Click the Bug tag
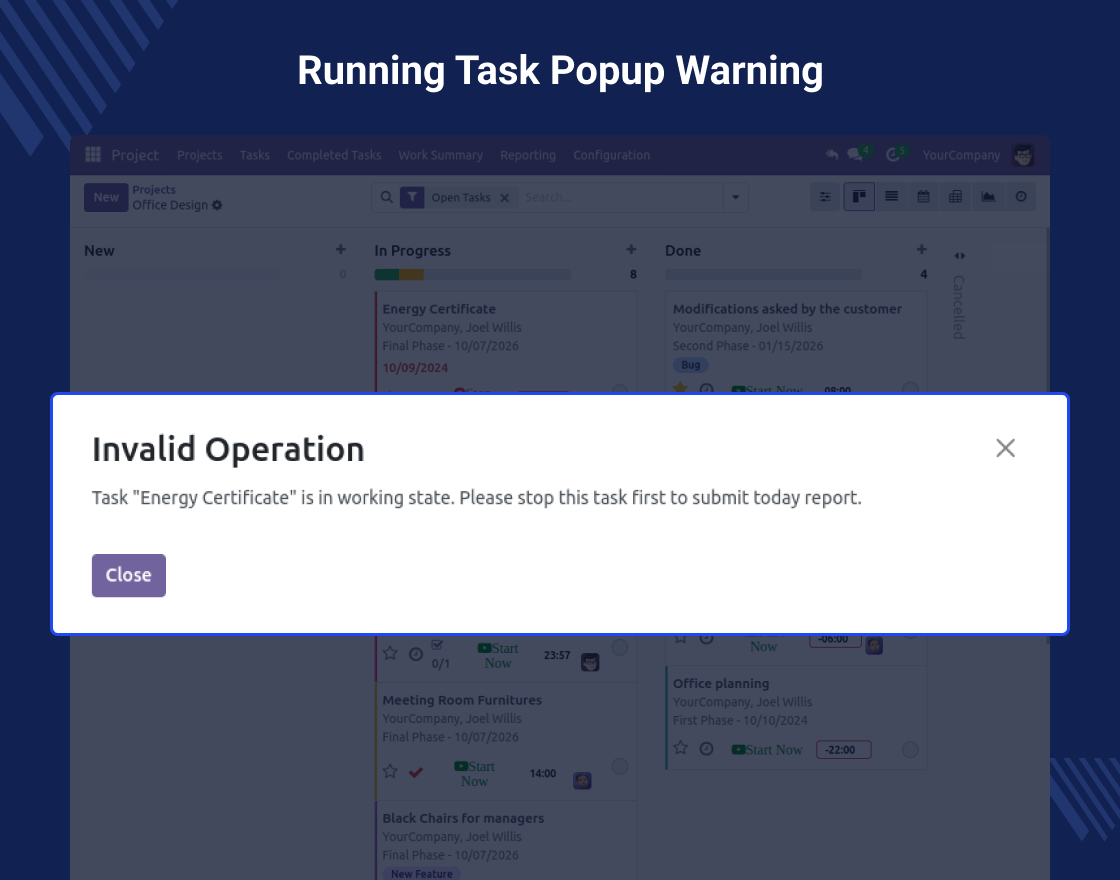Screen dimensions: 1120x880 (691, 365)
